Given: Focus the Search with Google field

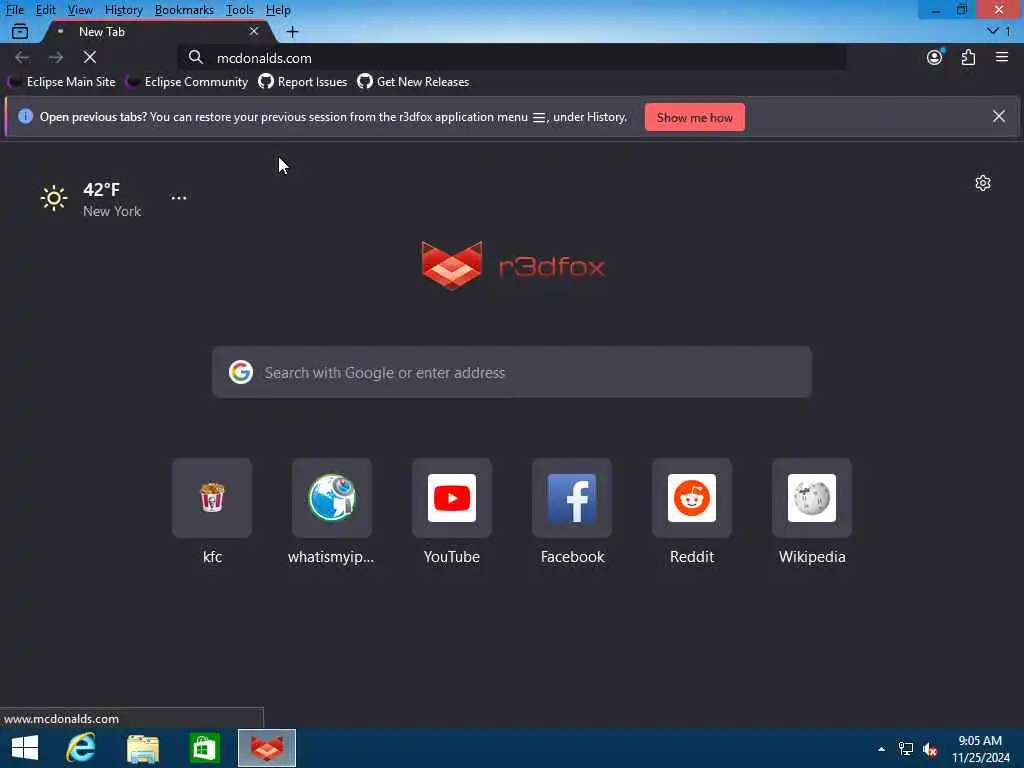Looking at the screenshot, I should pyautogui.click(x=512, y=372).
